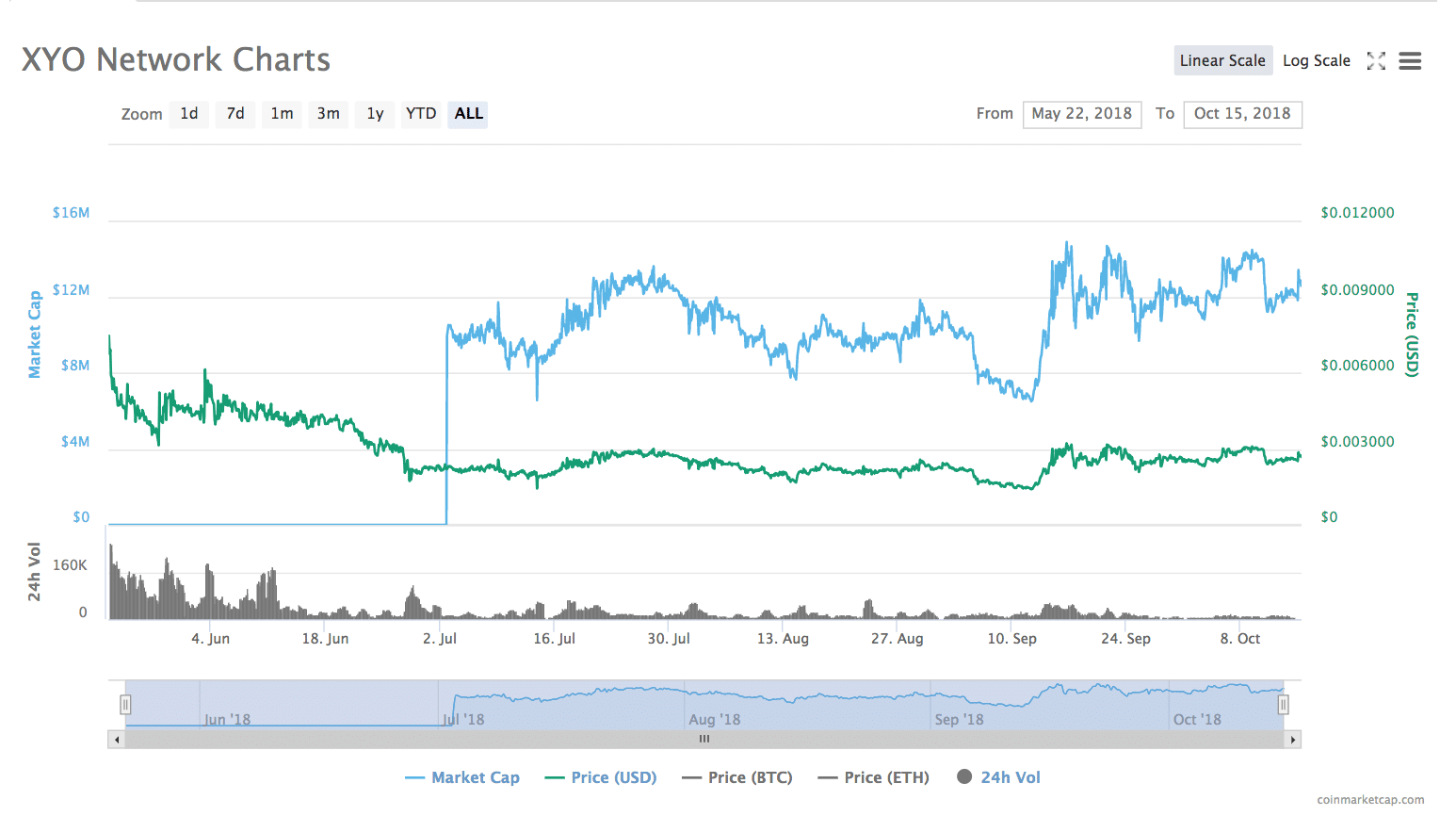
Task: Click the XYO Network Charts heading
Action: 176,59
